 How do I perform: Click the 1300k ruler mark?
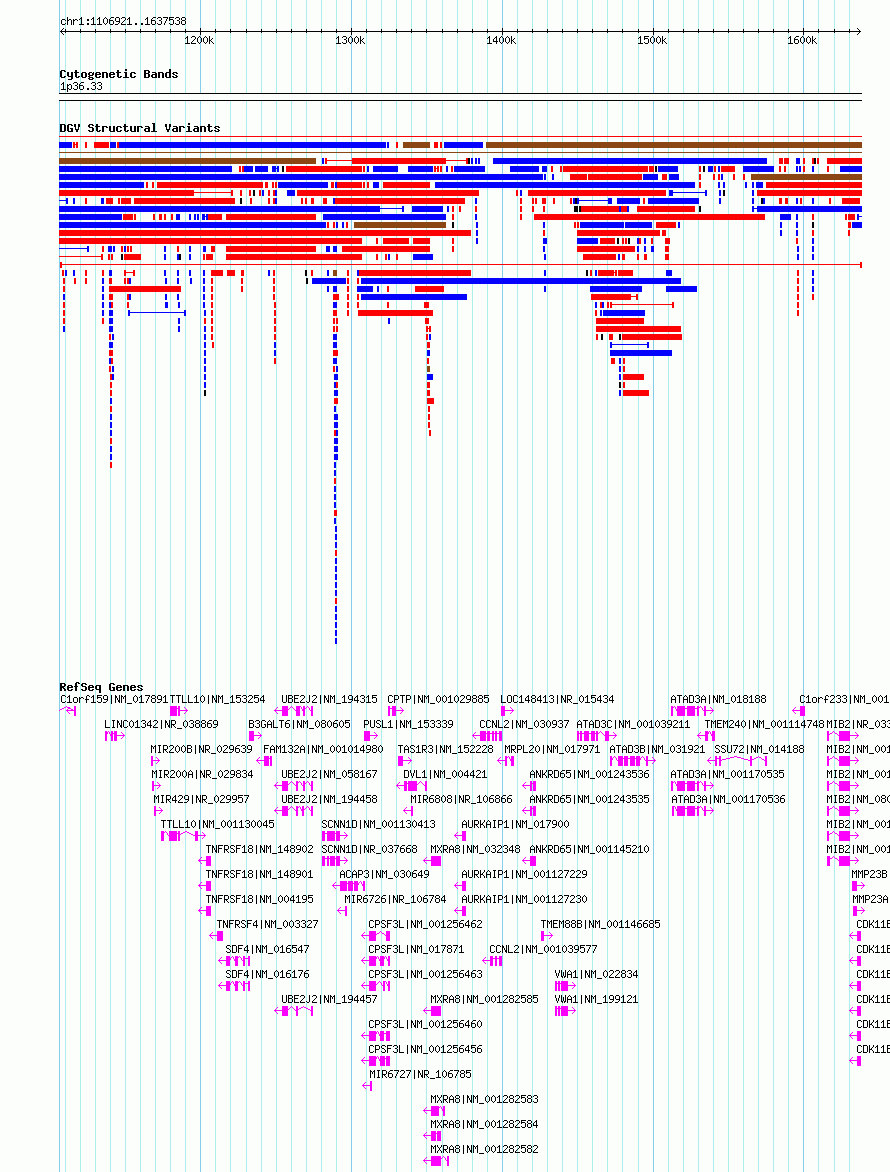(x=350, y=40)
